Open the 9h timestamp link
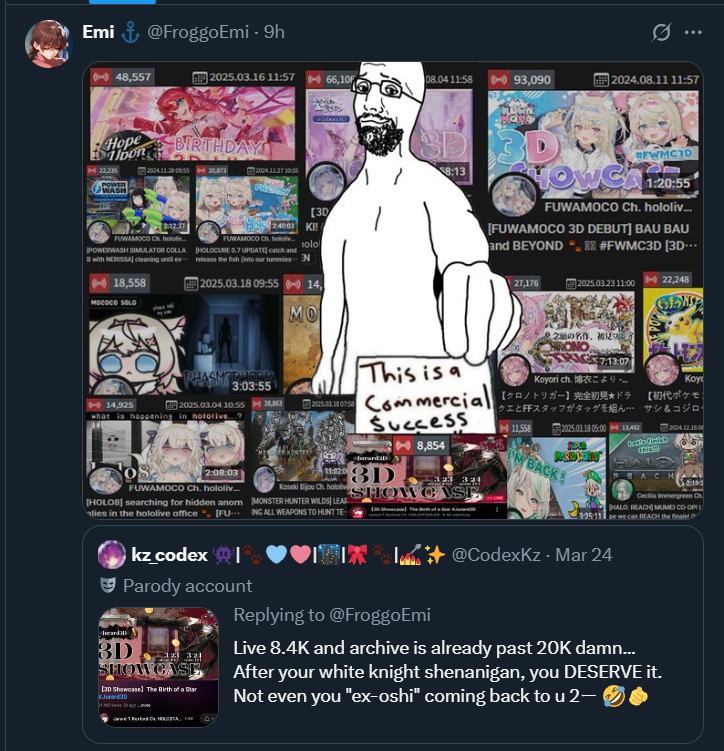The image size is (724, 751). 274,32
